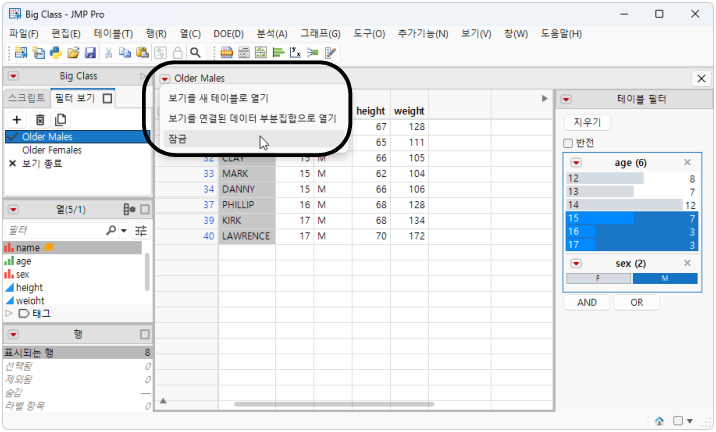This screenshot has width=716, height=432.
Task: Click horizontal scrollbar under data table
Action: (334, 404)
